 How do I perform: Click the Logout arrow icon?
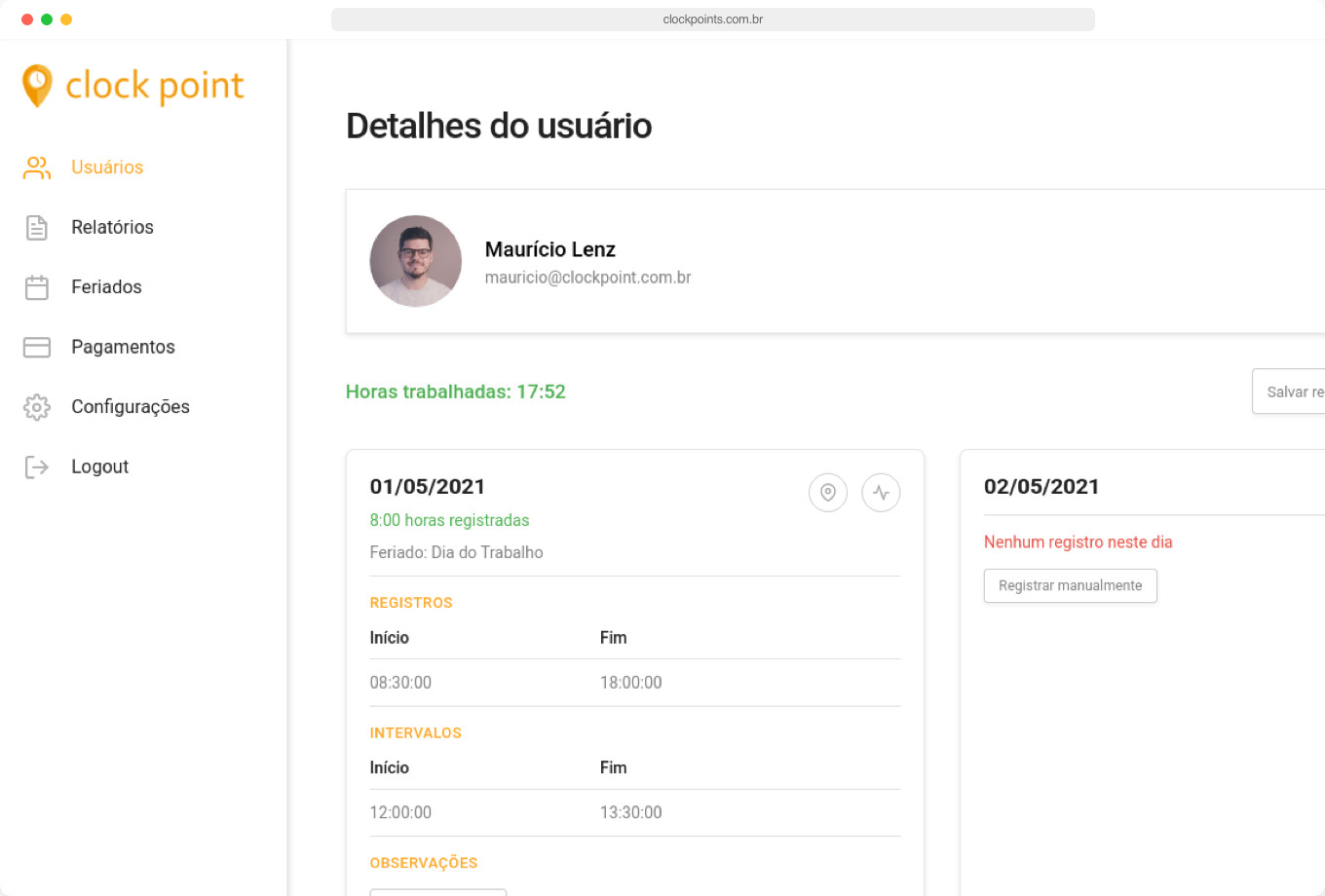coord(37,467)
